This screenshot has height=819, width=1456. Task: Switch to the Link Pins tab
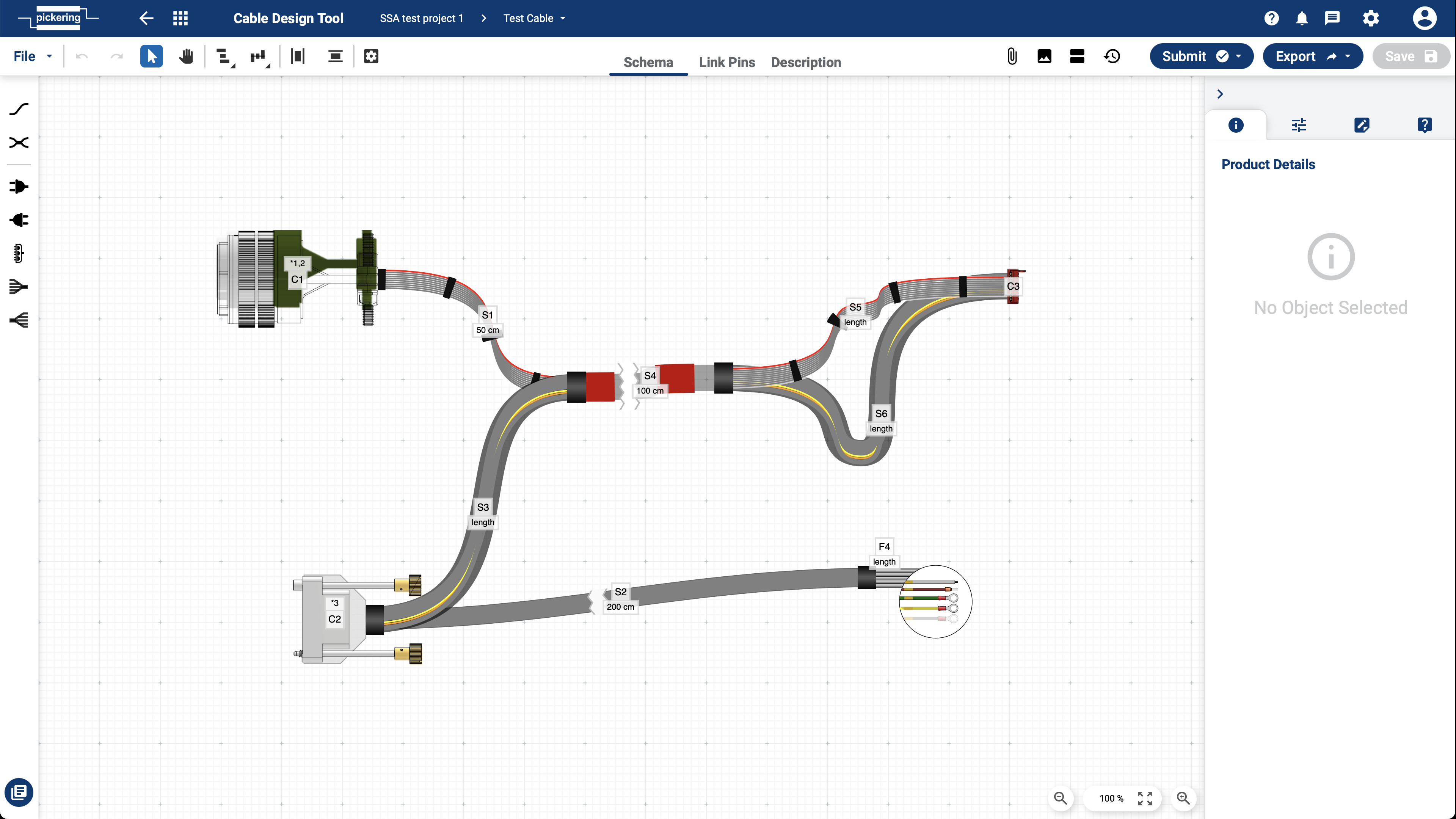tap(727, 62)
